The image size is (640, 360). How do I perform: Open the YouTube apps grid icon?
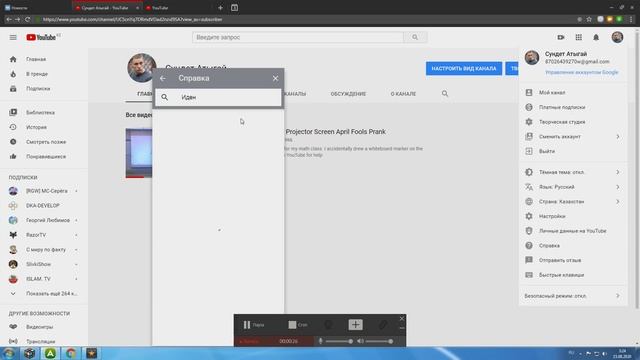click(578, 37)
